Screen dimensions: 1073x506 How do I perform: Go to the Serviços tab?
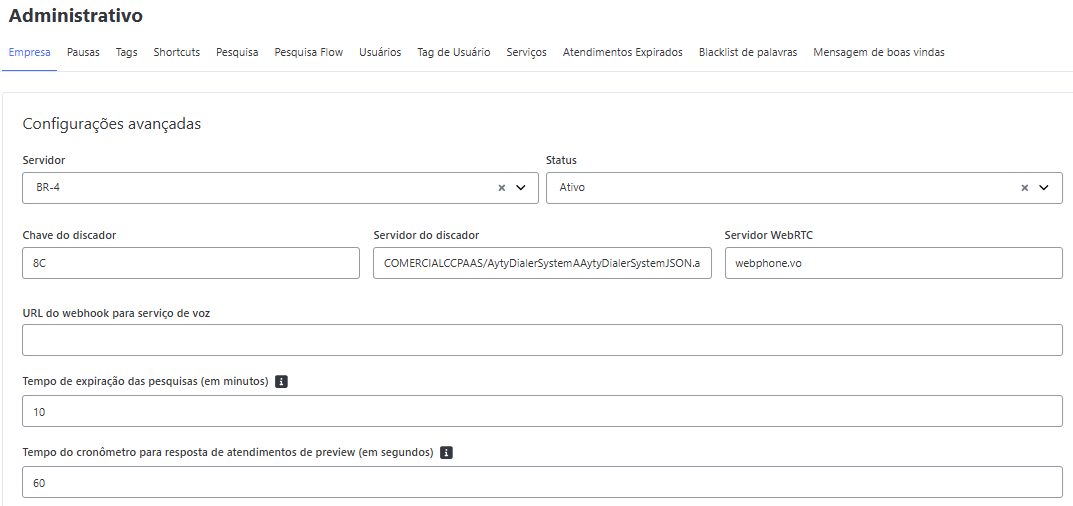pos(526,52)
